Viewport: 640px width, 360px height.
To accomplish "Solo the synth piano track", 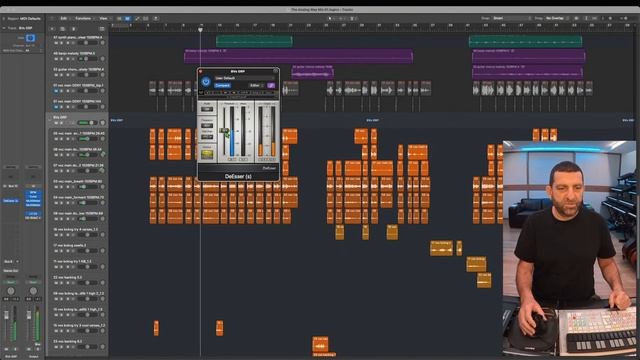I will 62,42.
